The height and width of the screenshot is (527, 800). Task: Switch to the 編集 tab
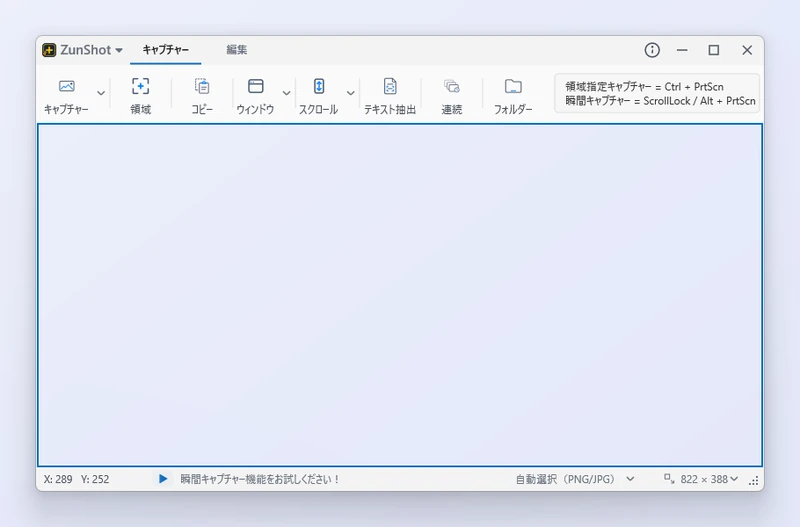pyautogui.click(x=237, y=50)
